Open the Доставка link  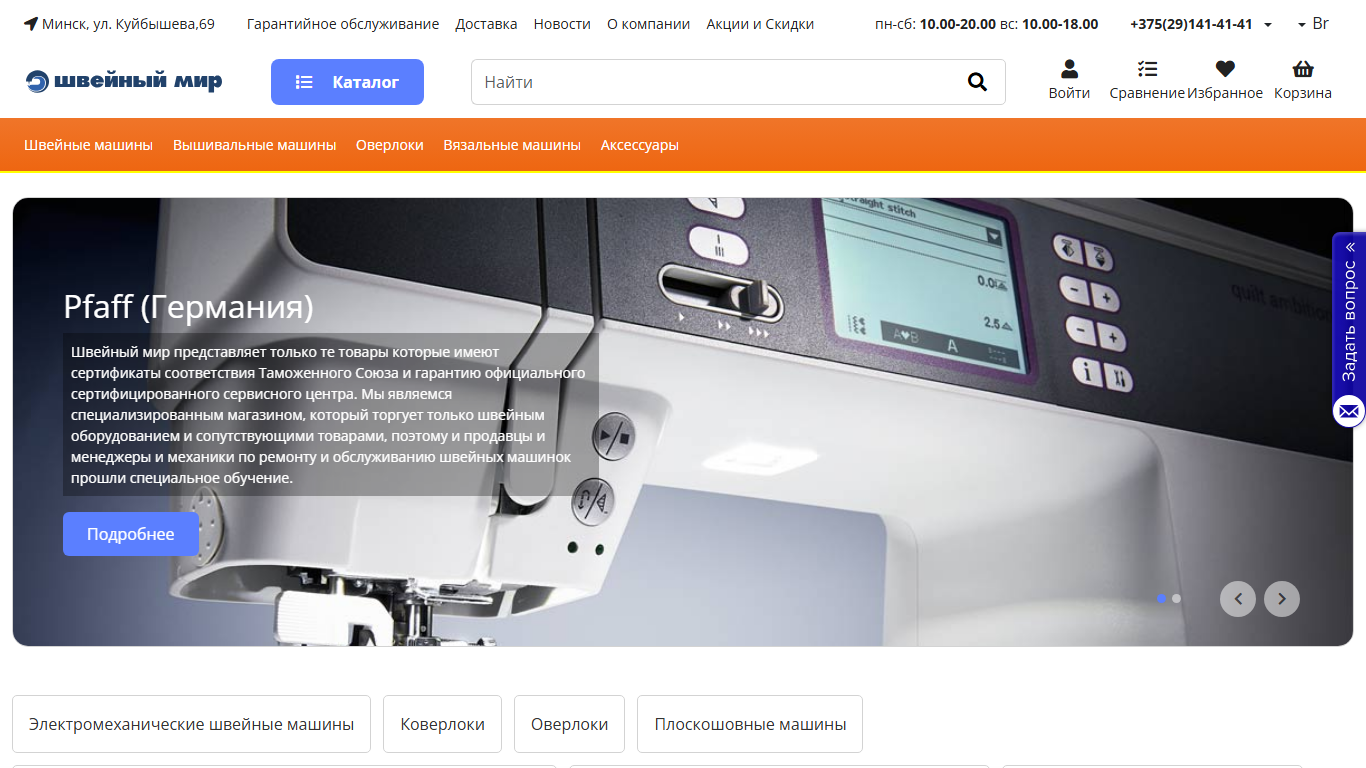(x=486, y=24)
